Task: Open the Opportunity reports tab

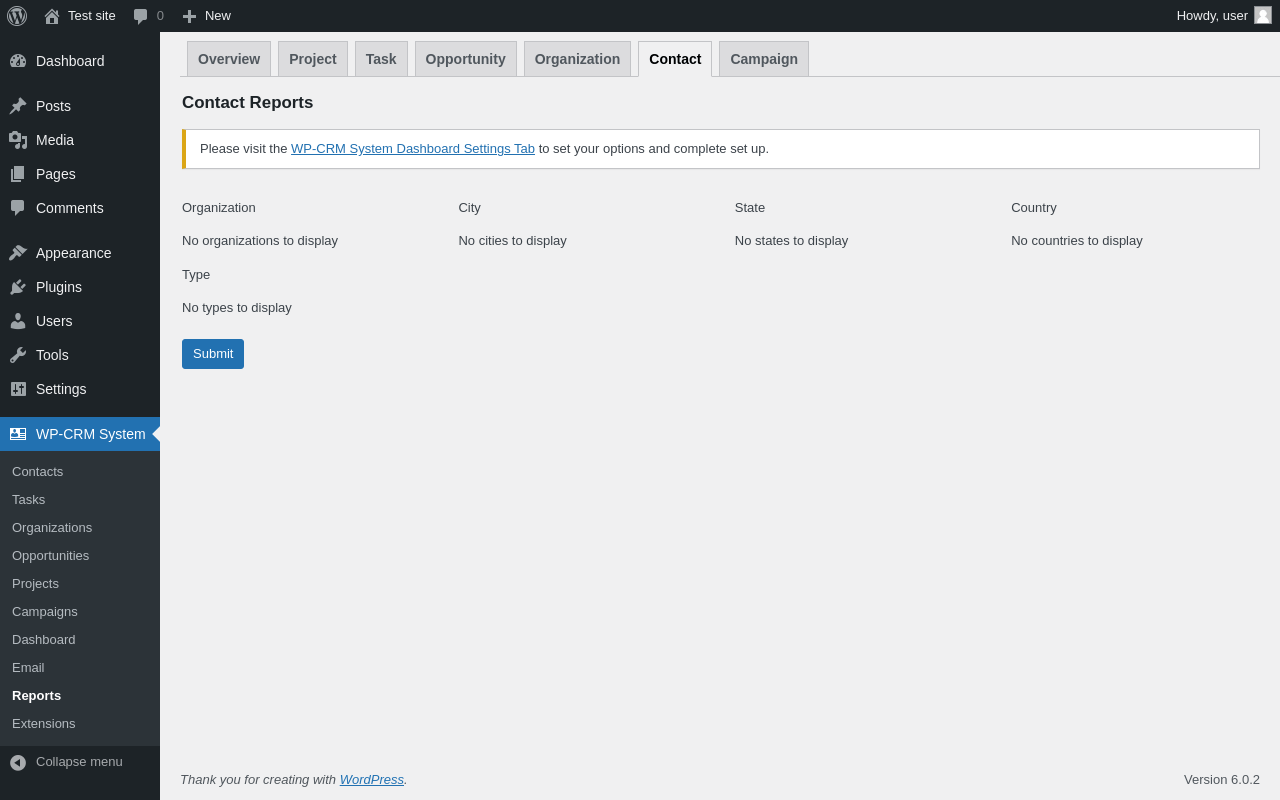Action: tap(466, 59)
